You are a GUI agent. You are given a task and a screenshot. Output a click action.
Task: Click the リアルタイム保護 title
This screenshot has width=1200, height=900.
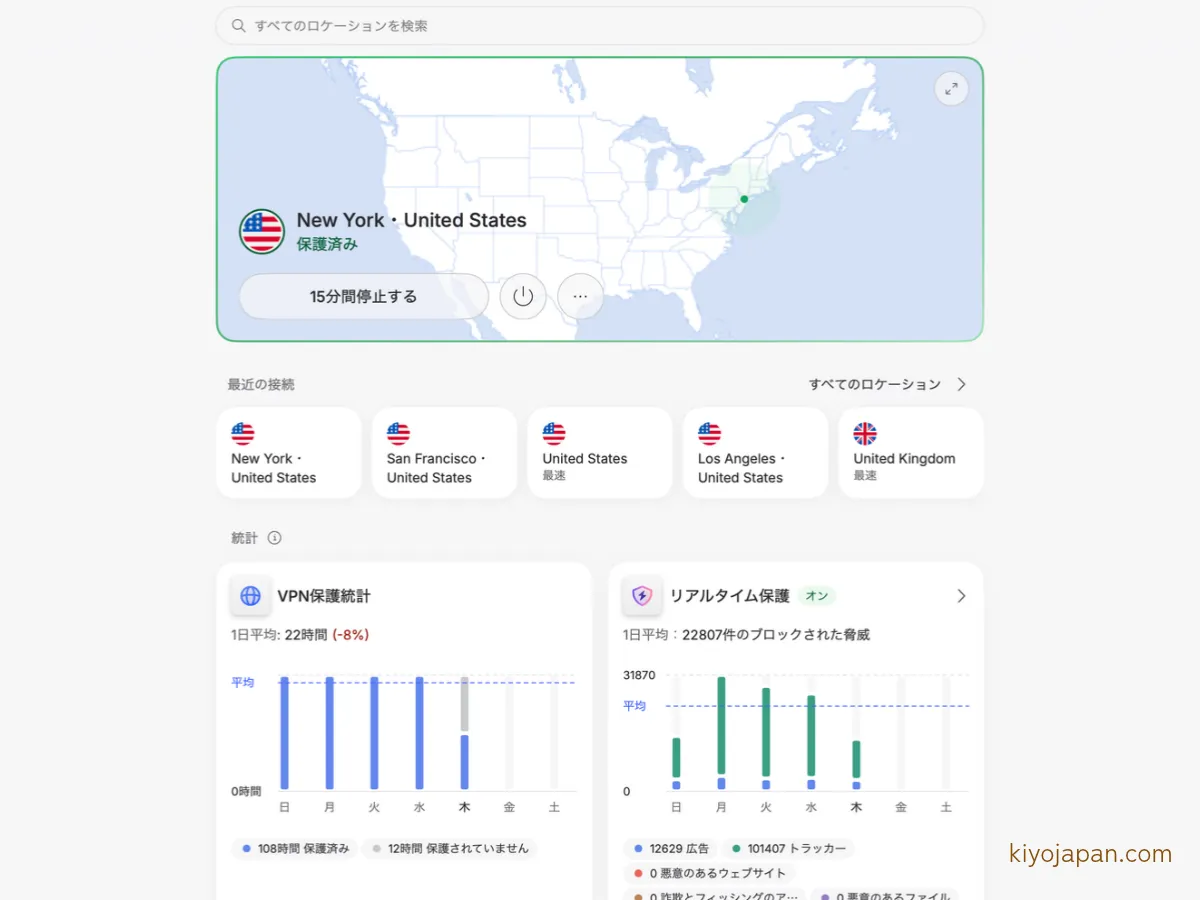[x=730, y=596]
